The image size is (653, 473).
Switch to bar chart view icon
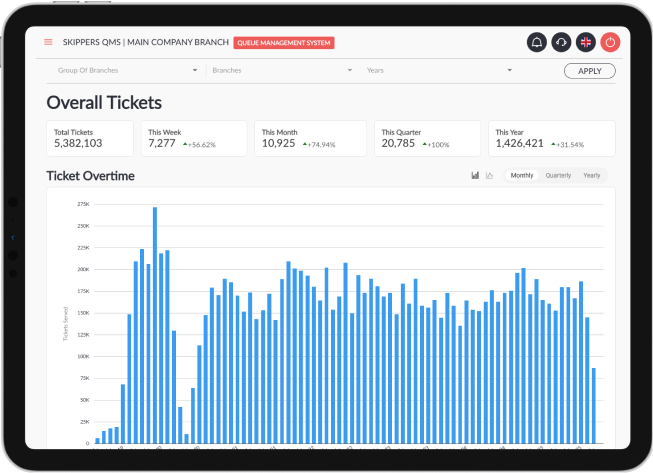475,175
